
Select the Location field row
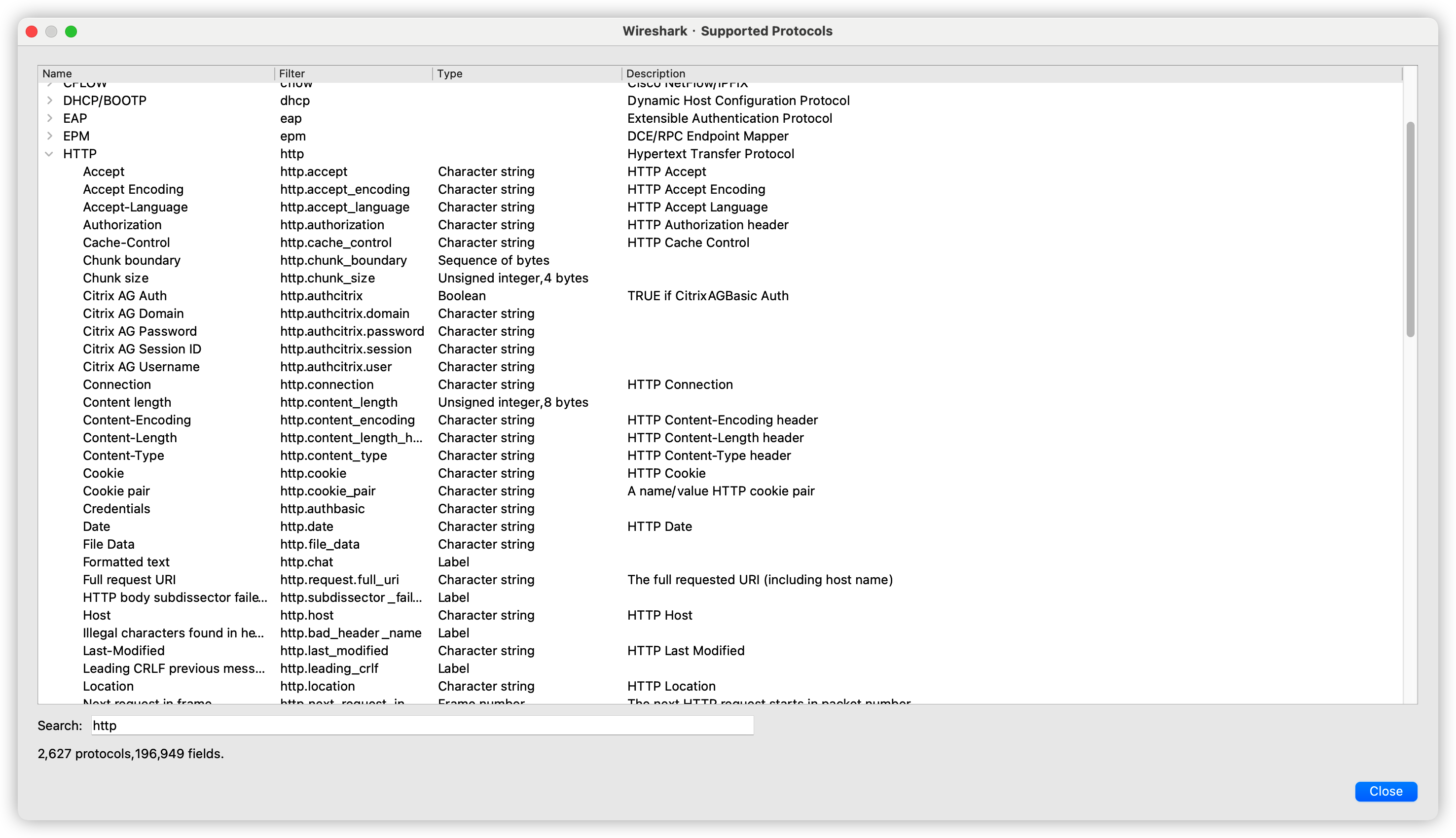click(720, 687)
